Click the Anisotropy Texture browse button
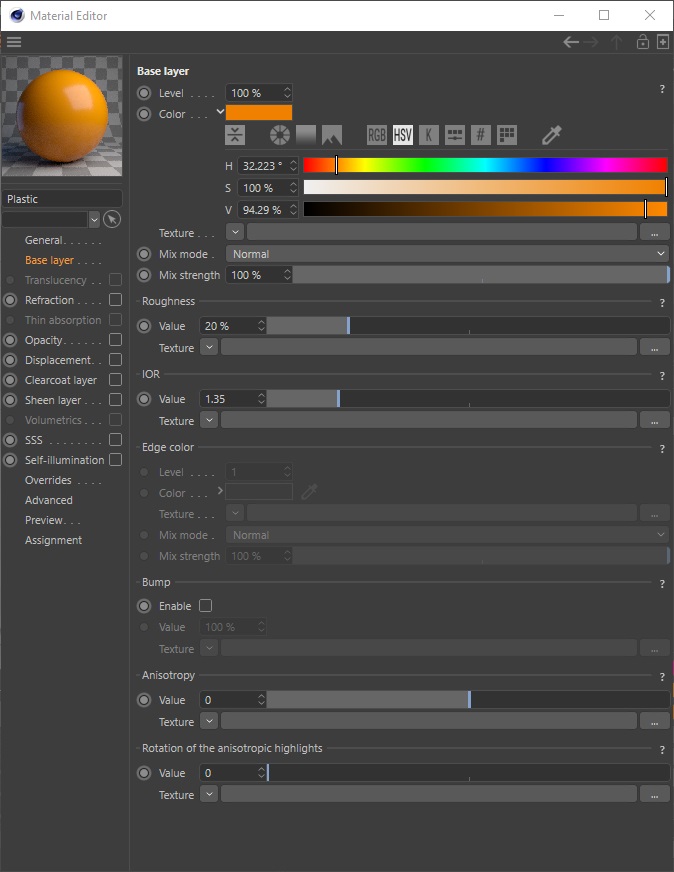This screenshot has height=872, width=674. [x=655, y=722]
